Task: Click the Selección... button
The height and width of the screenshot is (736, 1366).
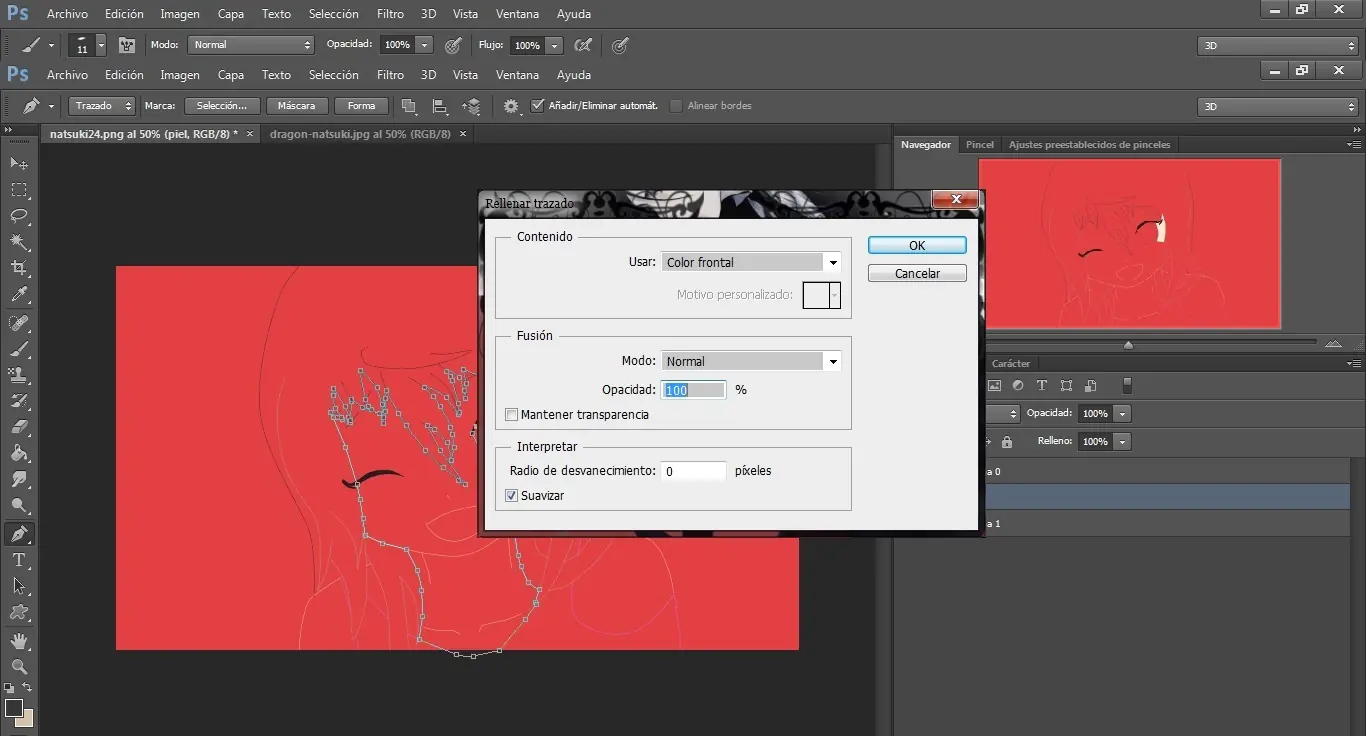Action: click(222, 106)
